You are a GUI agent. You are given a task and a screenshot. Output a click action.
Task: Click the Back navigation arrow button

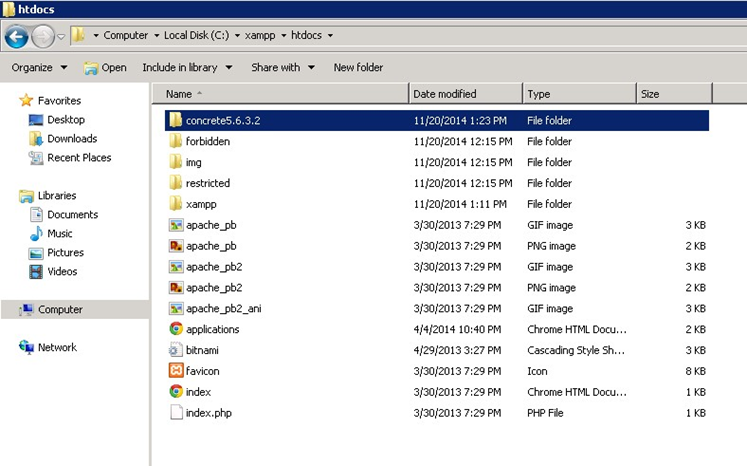pos(16,36)
